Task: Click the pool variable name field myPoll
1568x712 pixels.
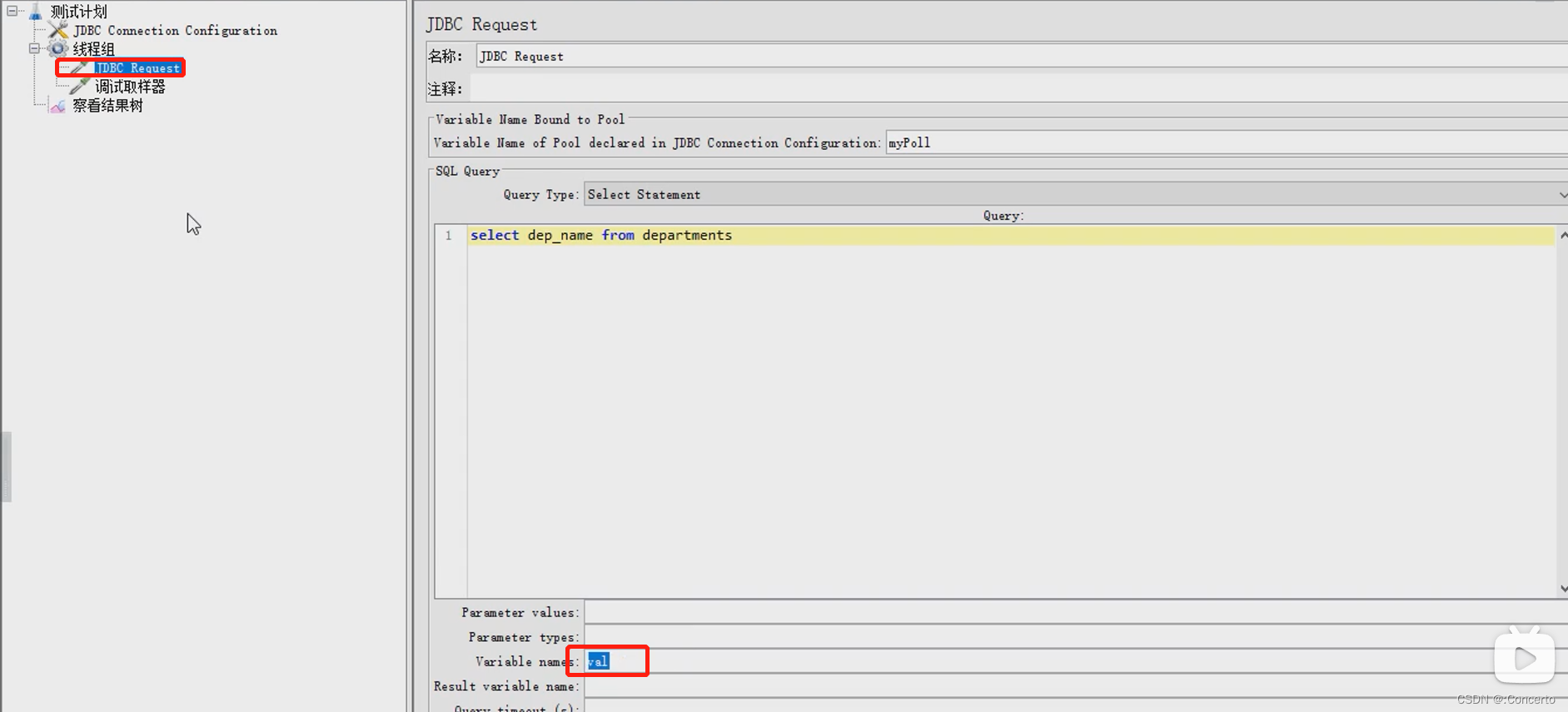Action: (1227, 142)
